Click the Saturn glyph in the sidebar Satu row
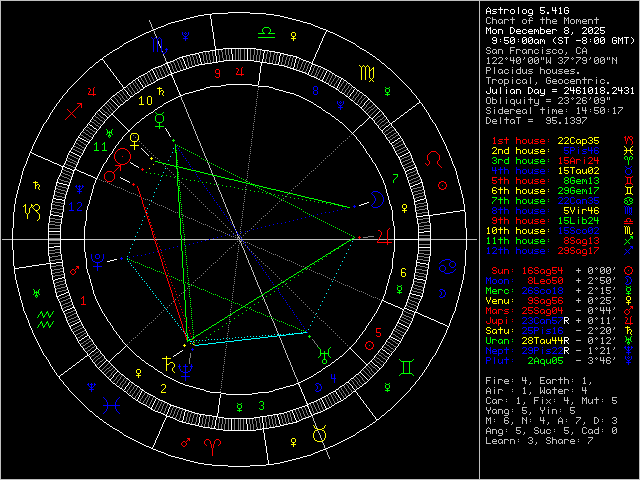Image resolution: width=640 pixels, height=480 pixels. (628, 331)
